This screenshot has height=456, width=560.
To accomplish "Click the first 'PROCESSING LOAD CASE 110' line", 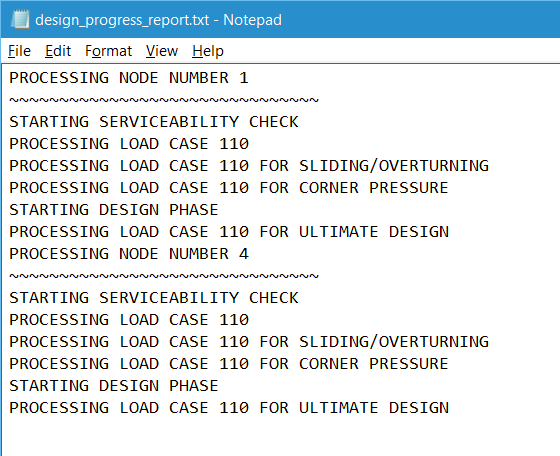I will point(129,144).
